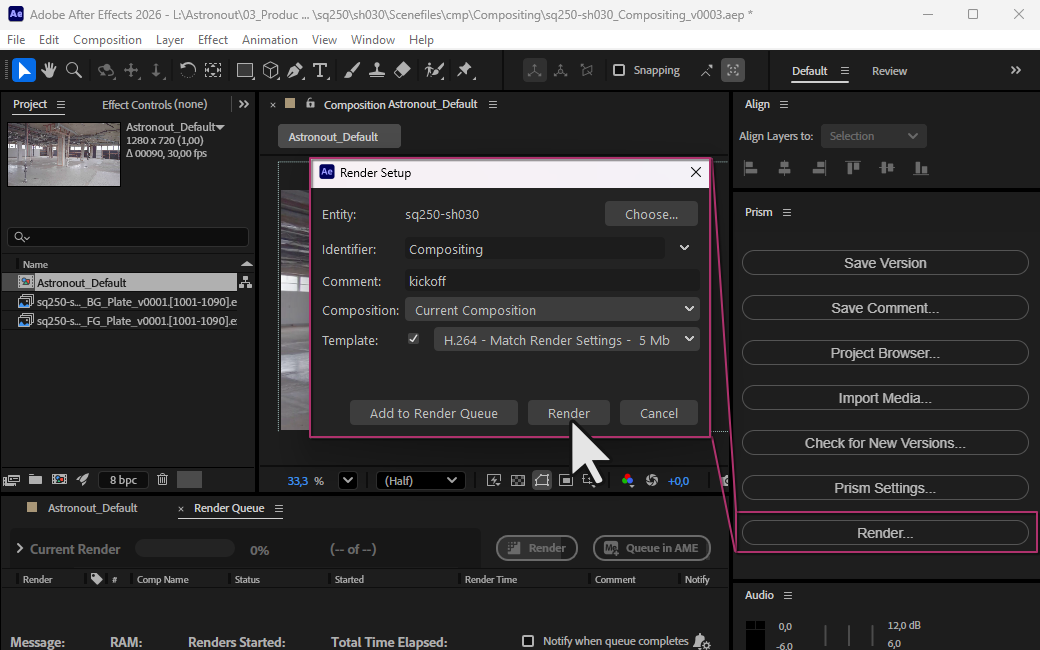1040x650 pixels.
Task: Activate the Type text tool
Action: point(320,70)
